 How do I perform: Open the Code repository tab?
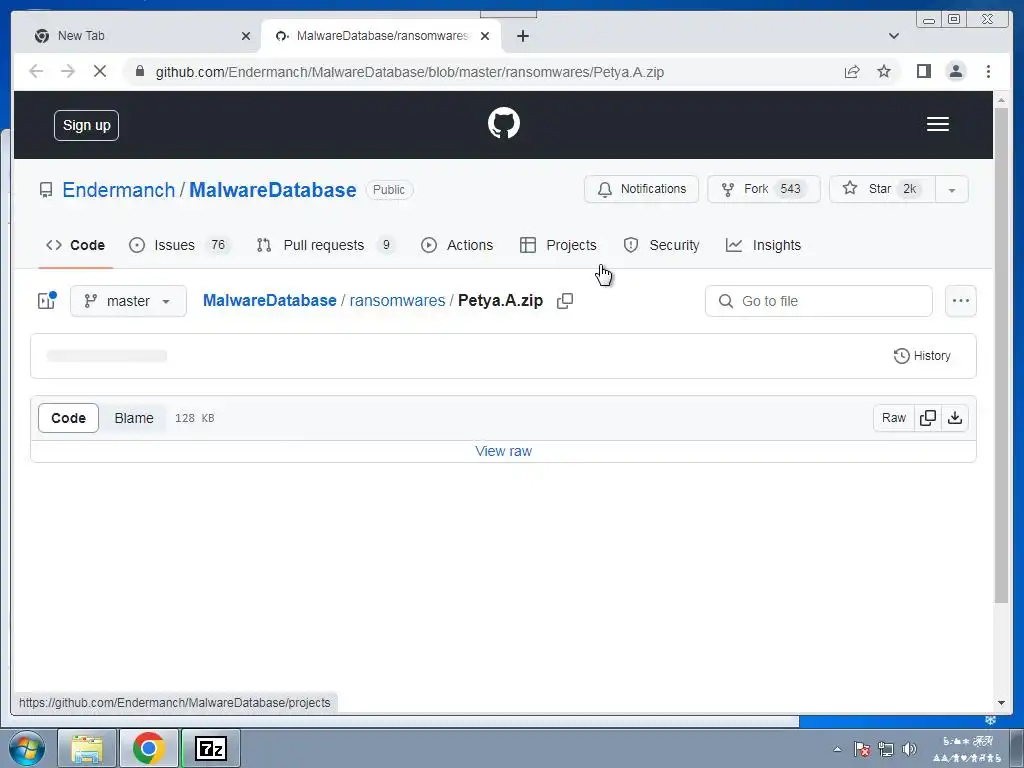tap(75, 245)
